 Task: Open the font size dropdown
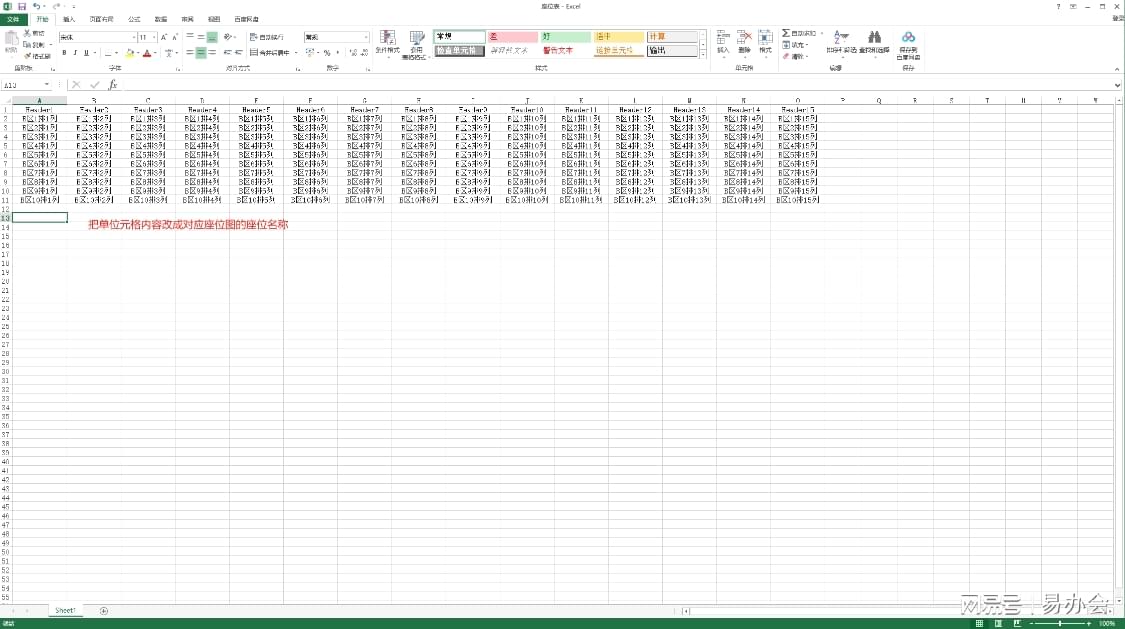[154, 37]
